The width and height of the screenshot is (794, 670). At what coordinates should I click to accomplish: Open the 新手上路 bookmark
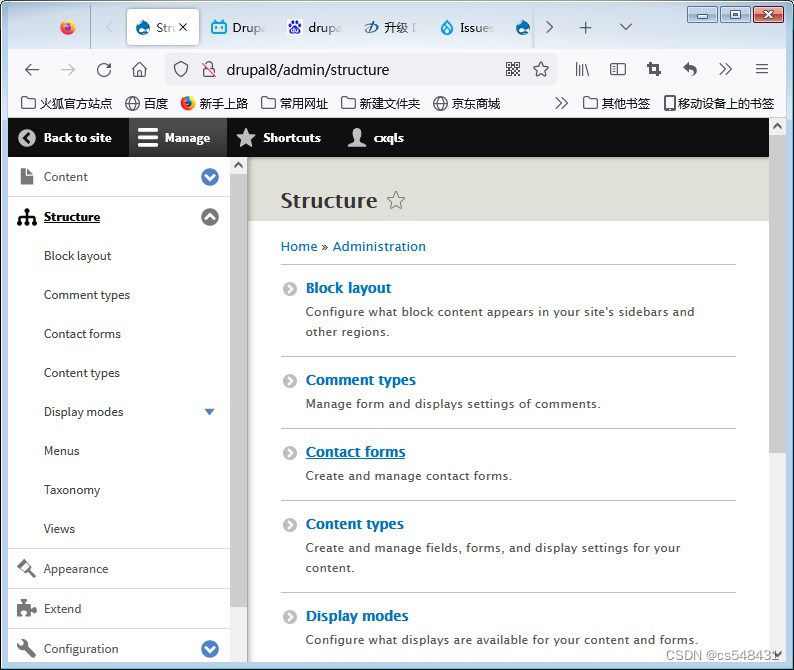click(x=214, y=103)
